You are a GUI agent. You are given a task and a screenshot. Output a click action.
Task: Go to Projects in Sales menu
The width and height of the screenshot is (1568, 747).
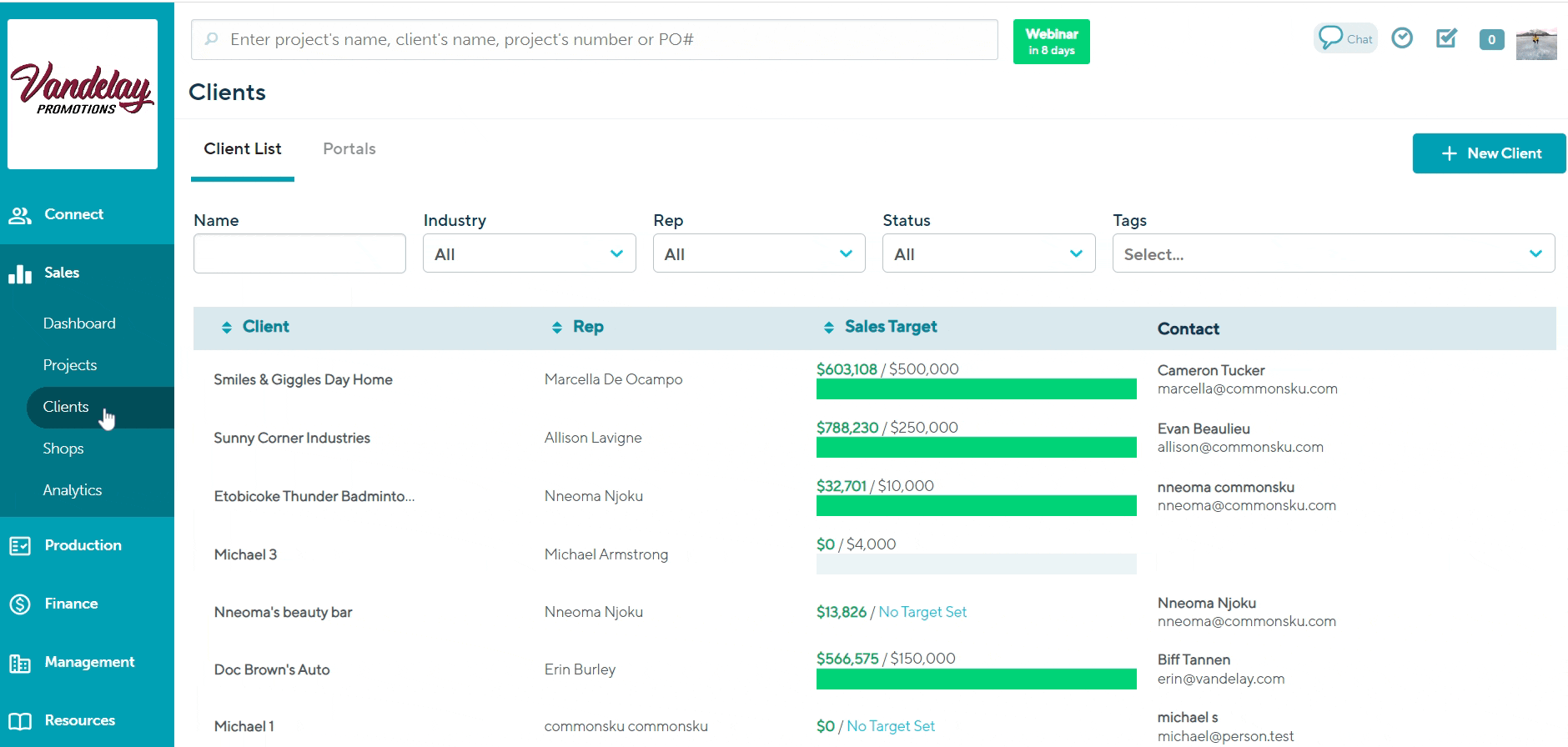pyautogui.click(x=70, y=365)
